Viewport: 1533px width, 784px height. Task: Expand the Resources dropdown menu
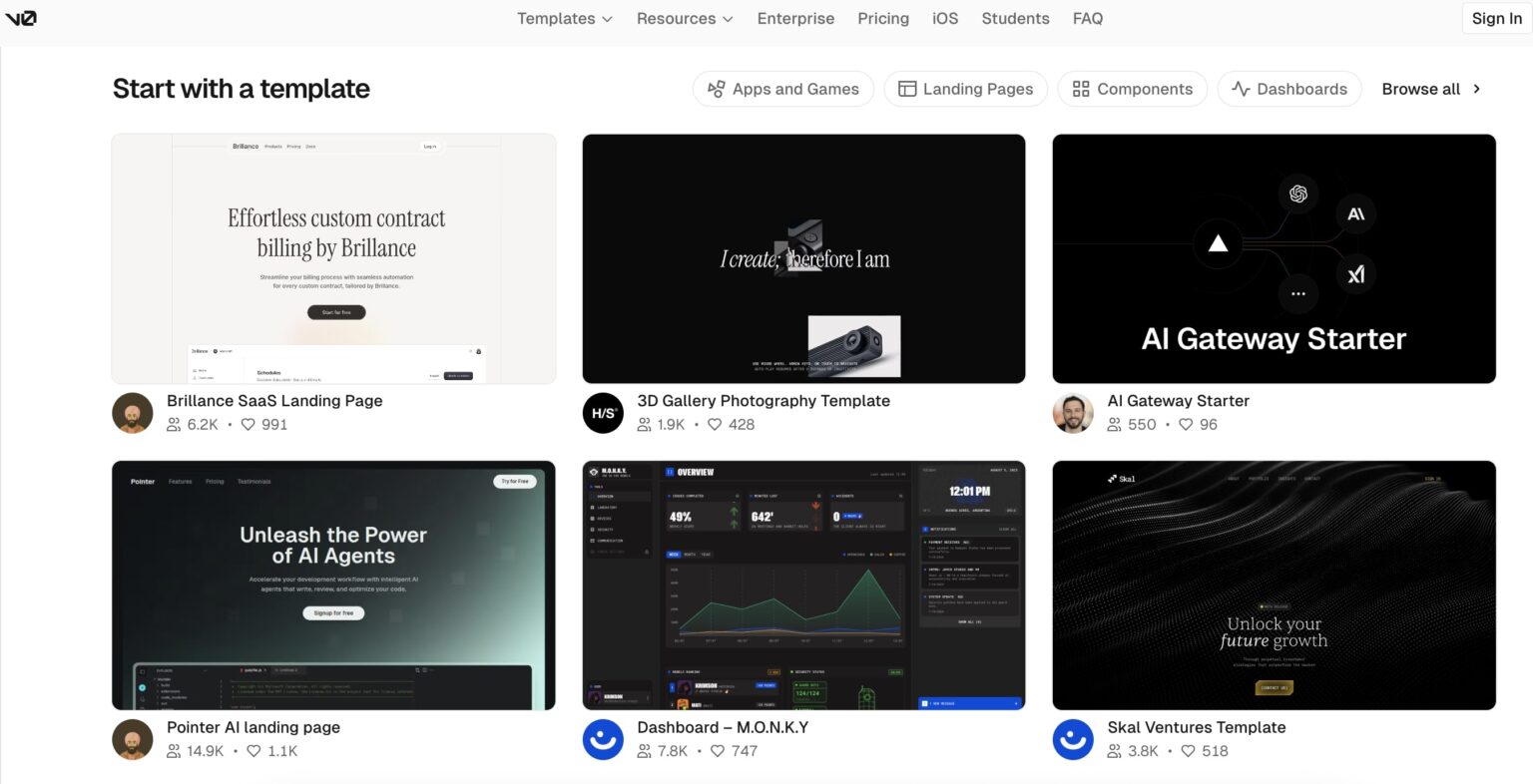685,18
